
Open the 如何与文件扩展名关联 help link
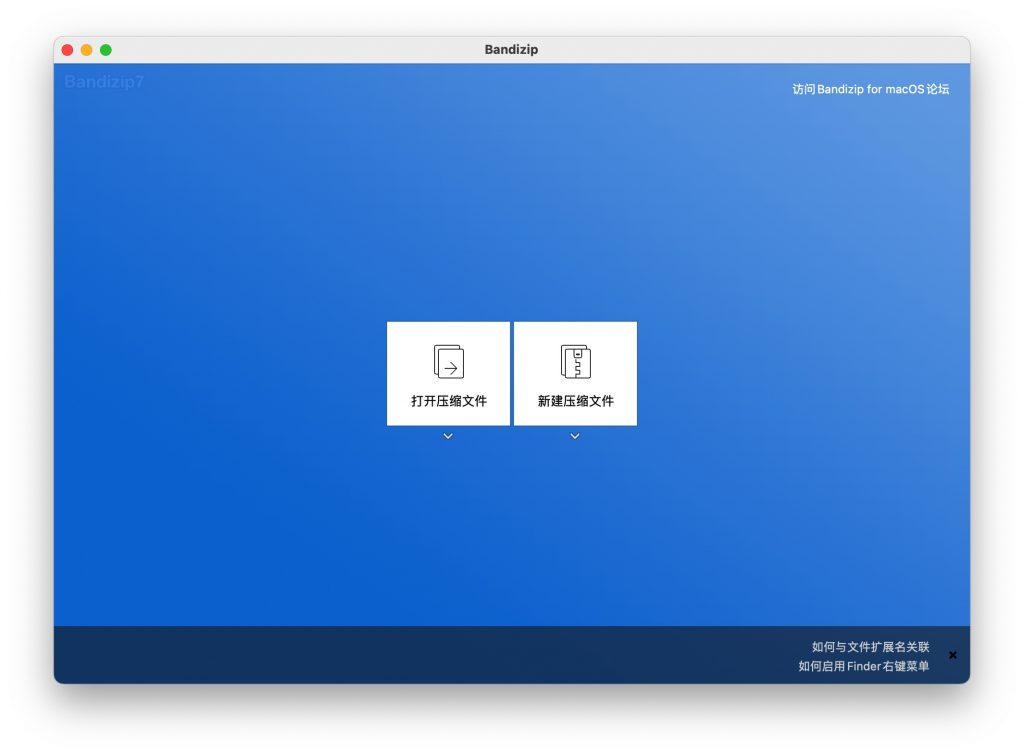coord(870,647)
